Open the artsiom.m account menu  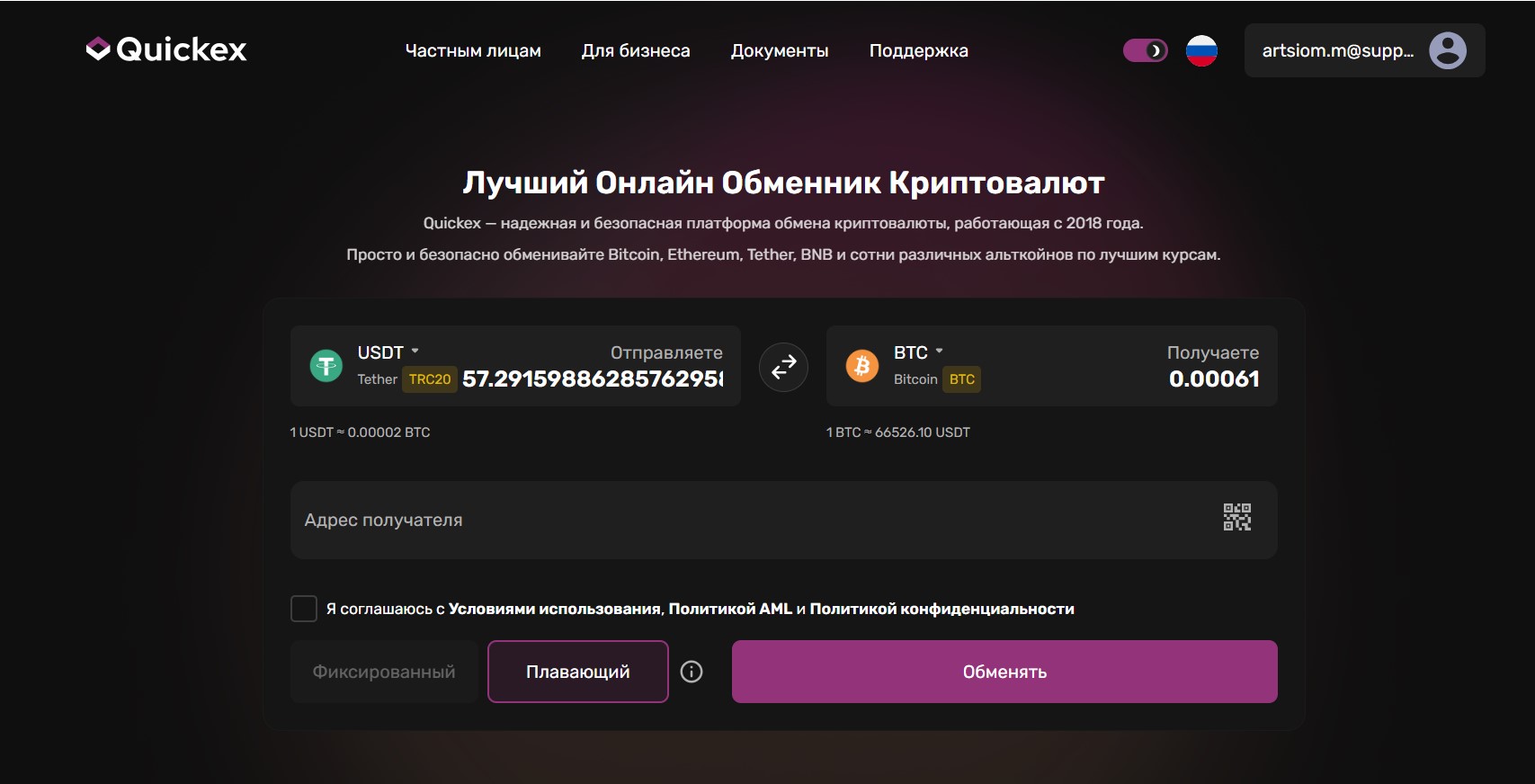point(1337,50)
